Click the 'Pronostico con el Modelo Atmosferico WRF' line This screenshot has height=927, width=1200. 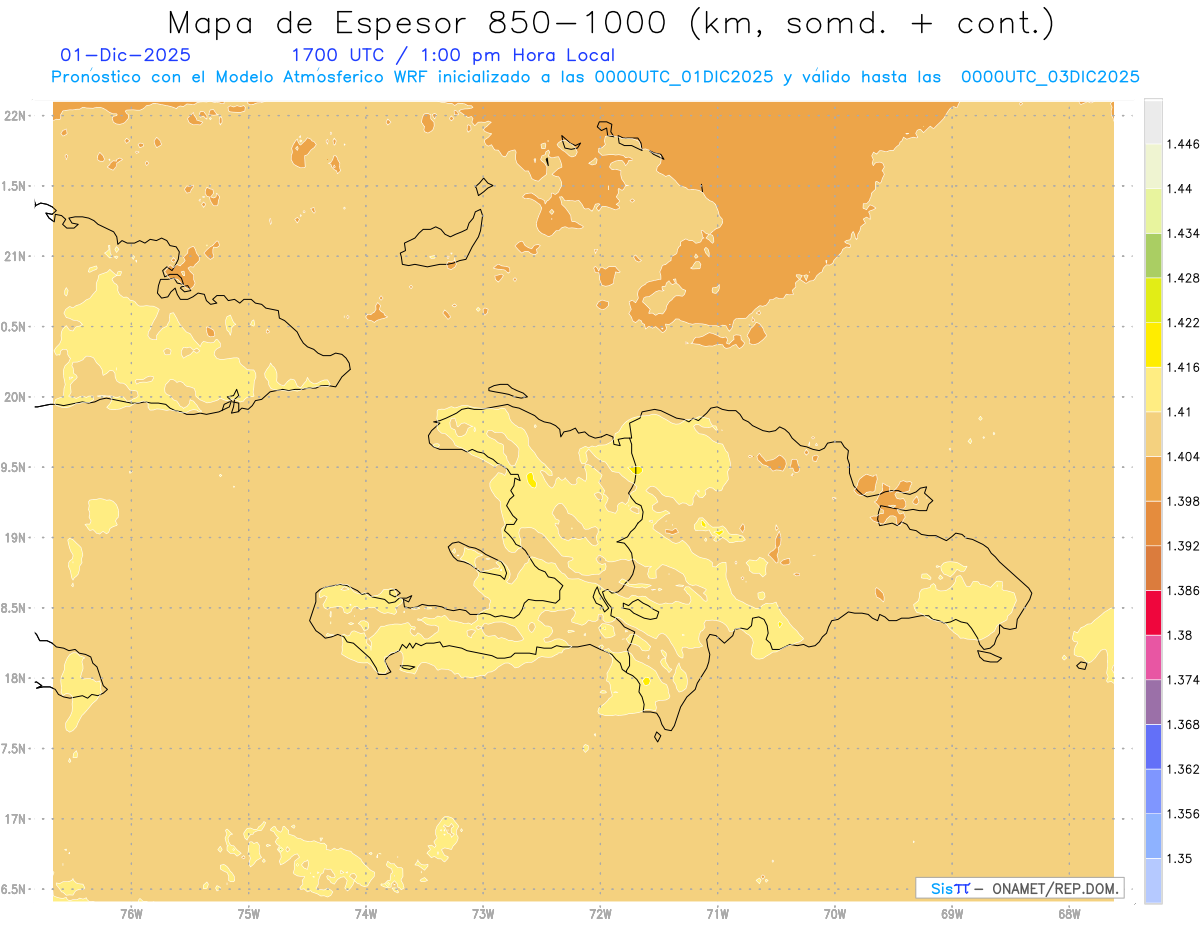point(595,77)
